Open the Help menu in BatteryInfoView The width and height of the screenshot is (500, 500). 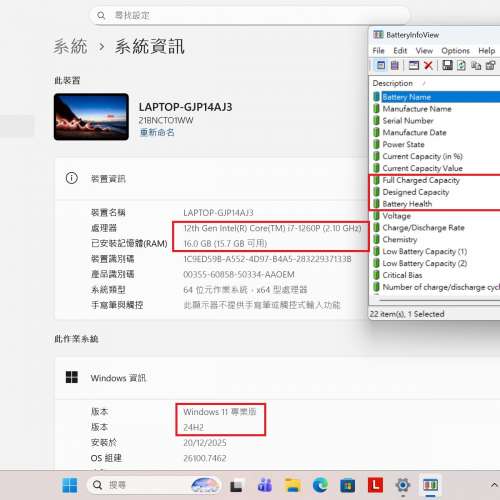[487, 51]
